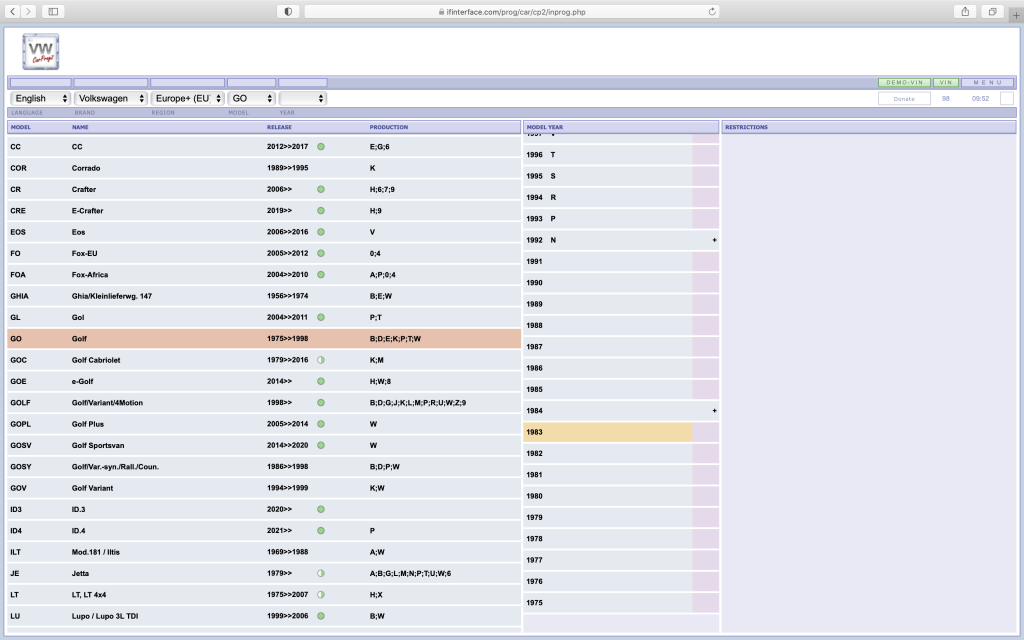Open the empty year dropdown
1024x640 pixels.
point(302,98)
